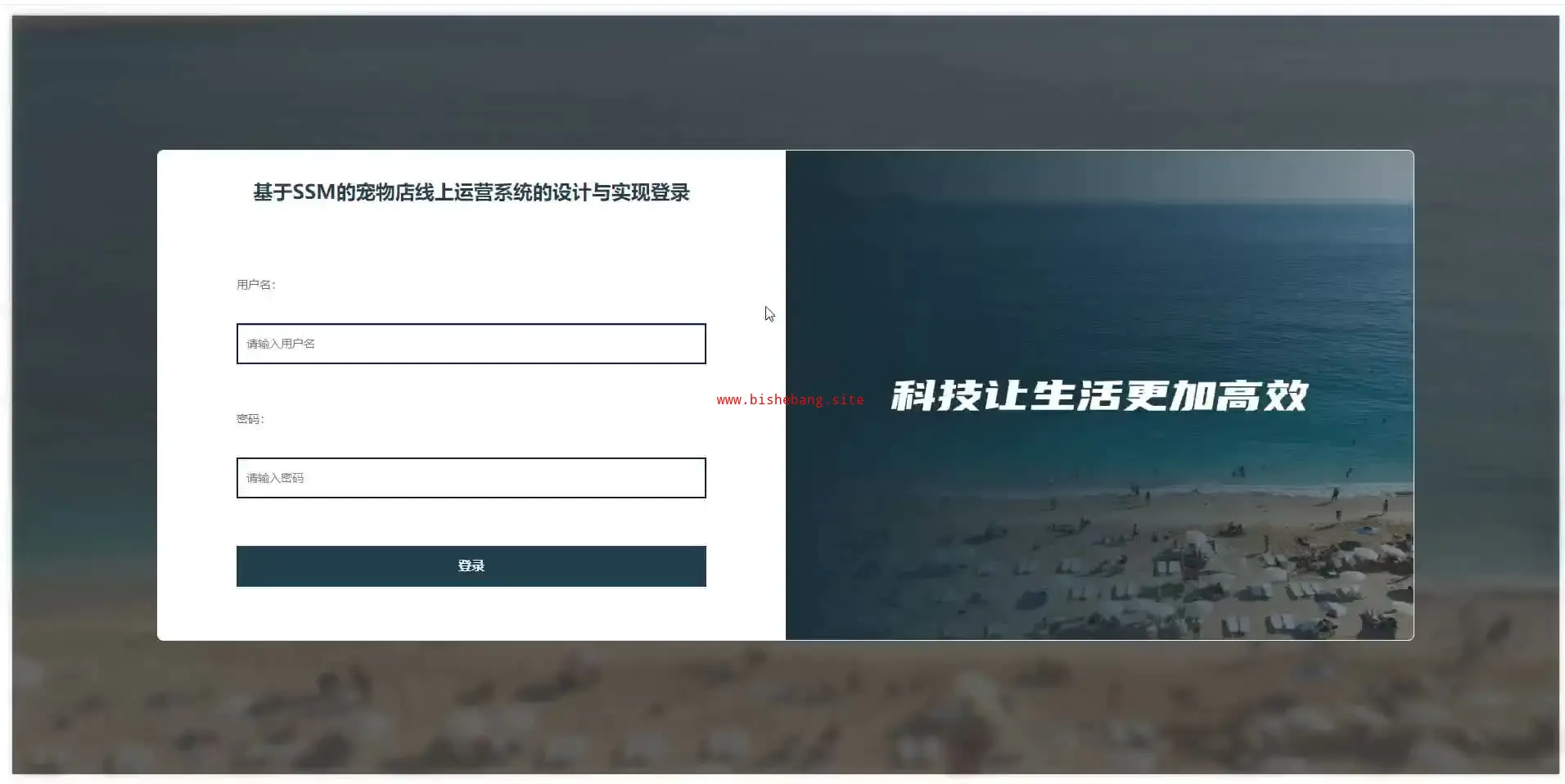Open the red www.bishebang.site watermark link

[790, 399]
